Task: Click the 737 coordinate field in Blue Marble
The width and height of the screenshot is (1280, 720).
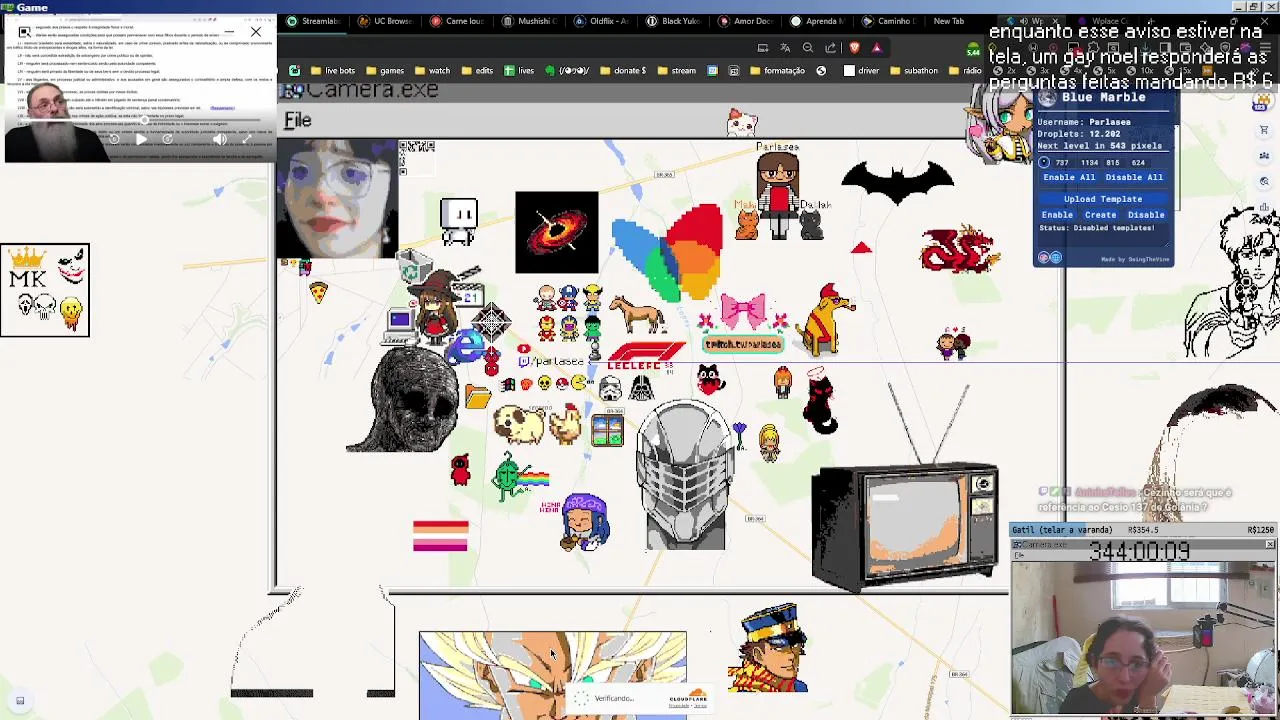Action: click(x=1062, y=162)
